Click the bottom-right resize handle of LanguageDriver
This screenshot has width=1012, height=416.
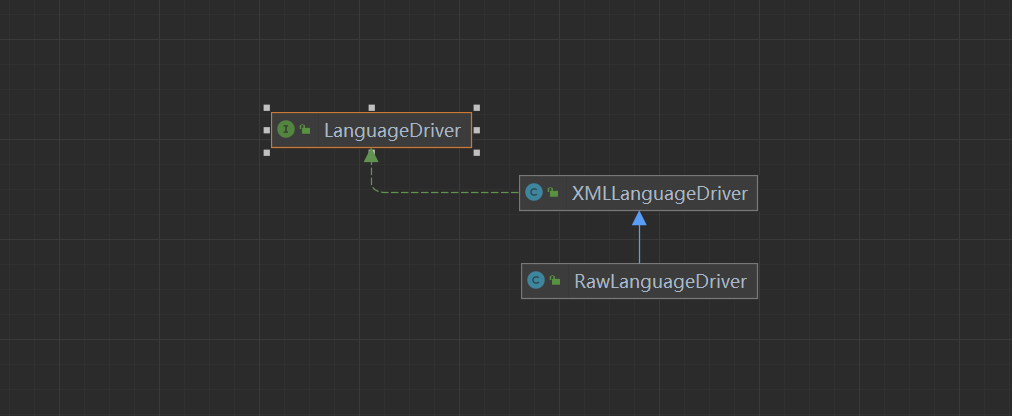(x=476, y=152)
